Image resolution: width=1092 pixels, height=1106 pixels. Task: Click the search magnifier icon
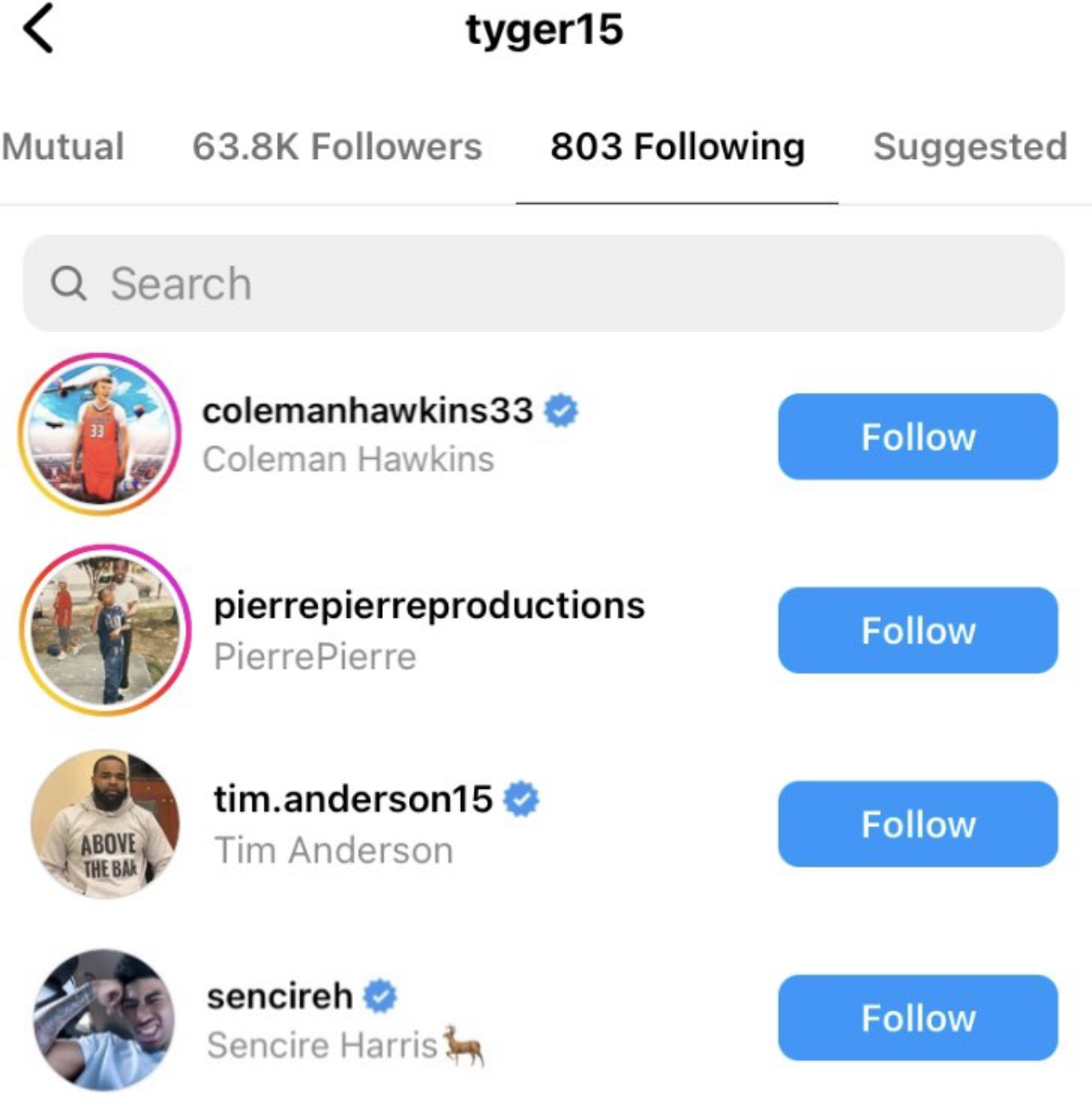coord(69,283)
